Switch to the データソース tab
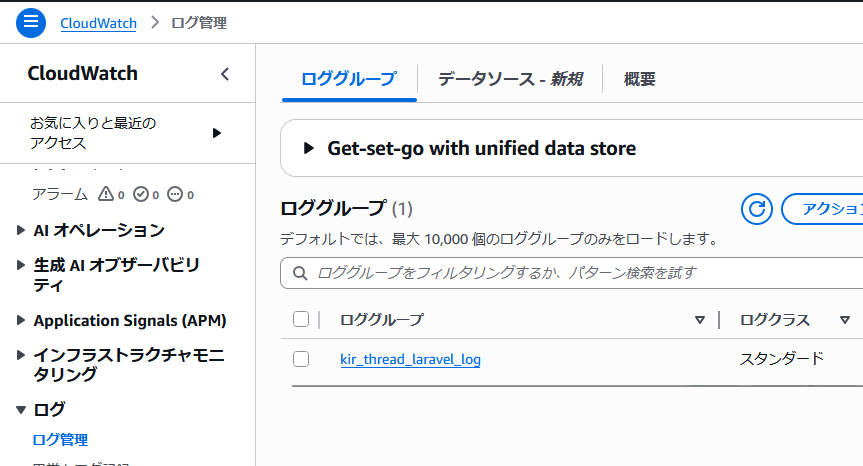 click(x=509, y=79)
